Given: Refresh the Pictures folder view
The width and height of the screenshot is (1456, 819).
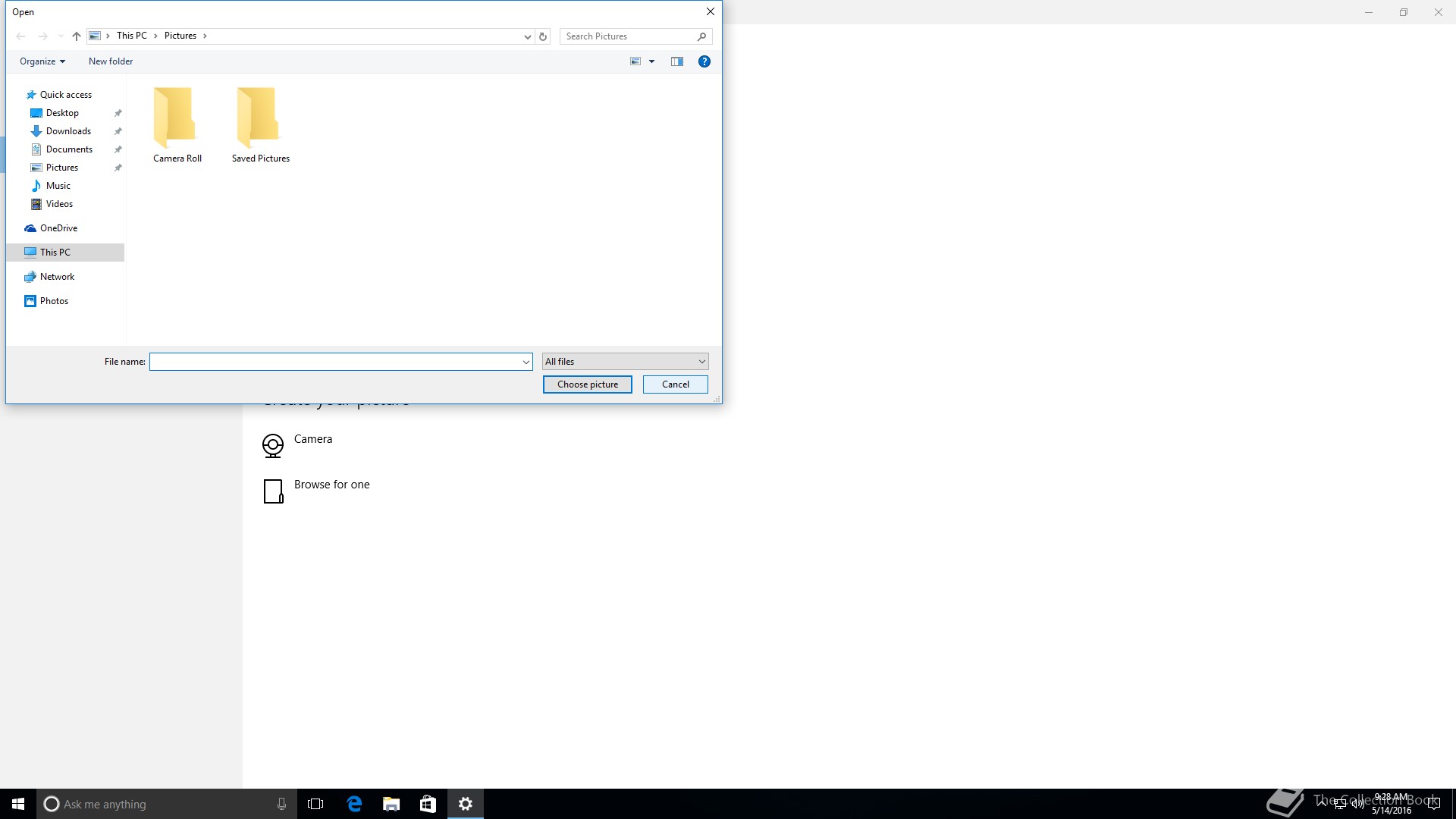Looking at the screenshot, I should [x=543, y=36].
